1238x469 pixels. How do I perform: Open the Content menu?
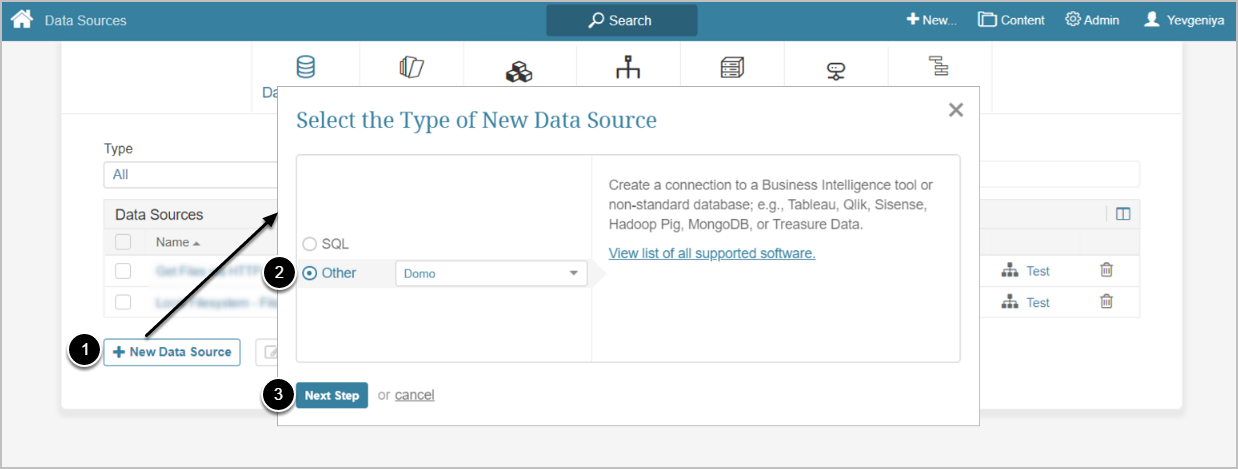[1011, 20]
